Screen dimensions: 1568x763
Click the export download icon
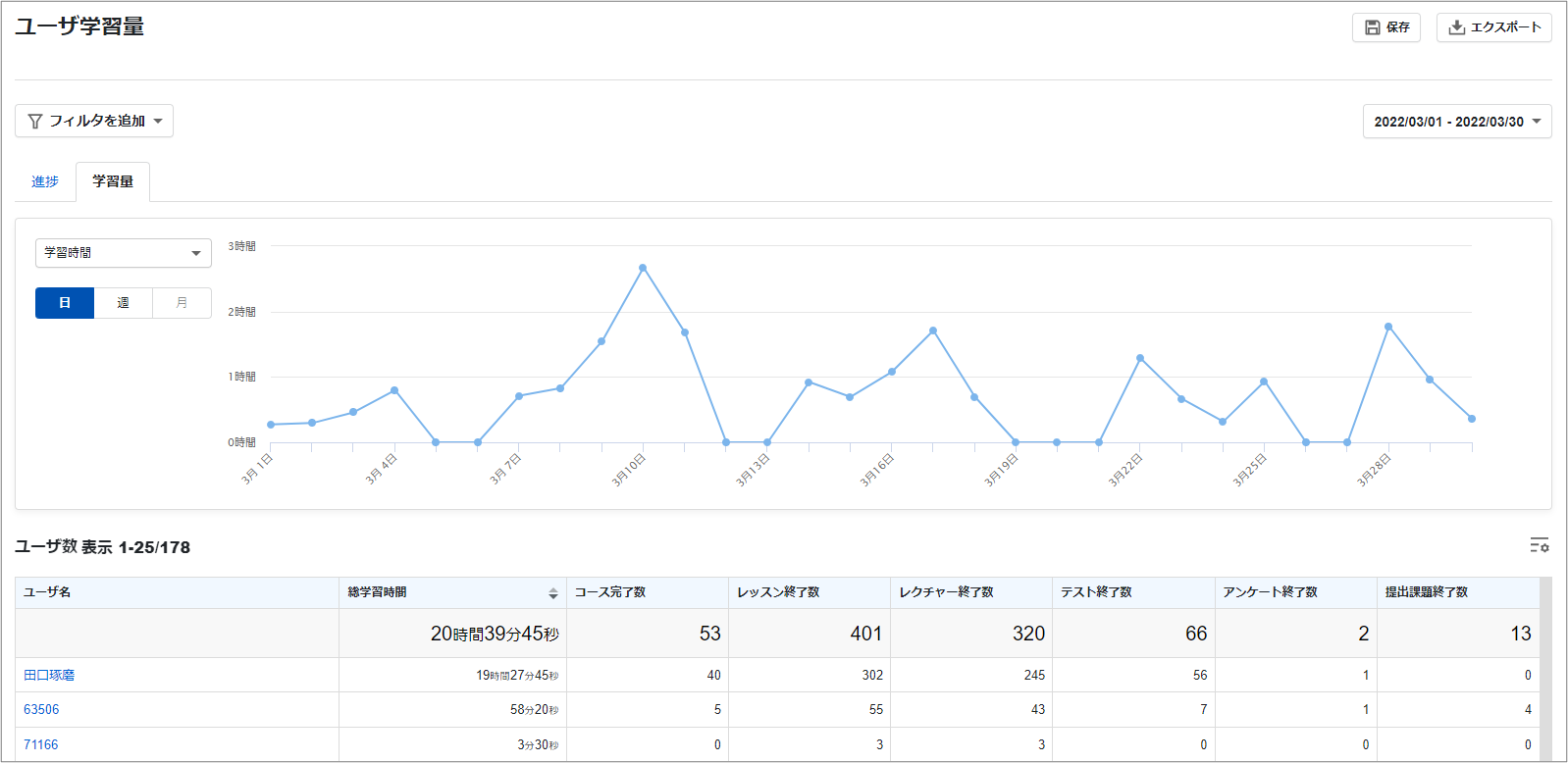1457,27
